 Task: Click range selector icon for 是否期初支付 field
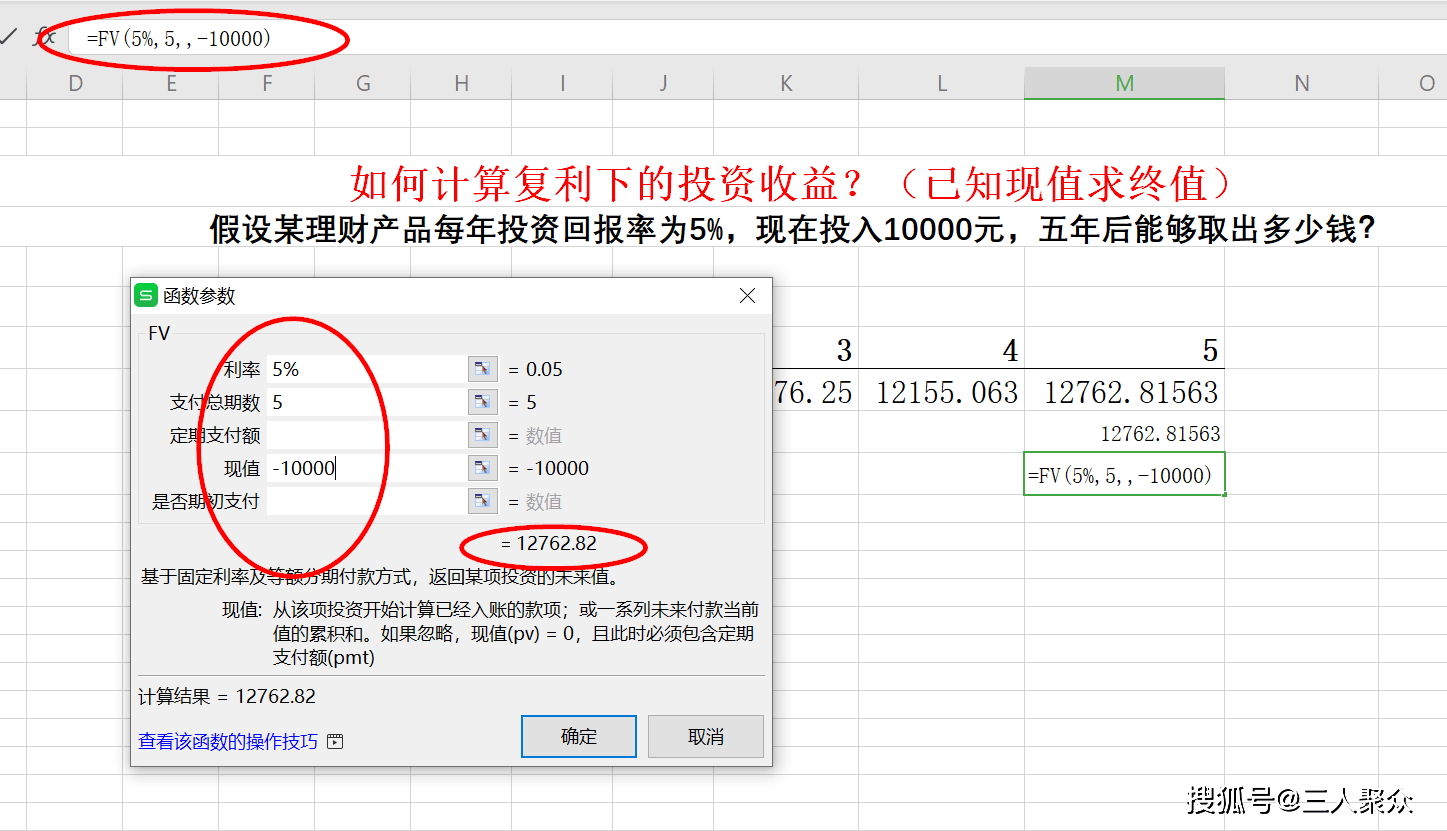click(x=482, y=501)
